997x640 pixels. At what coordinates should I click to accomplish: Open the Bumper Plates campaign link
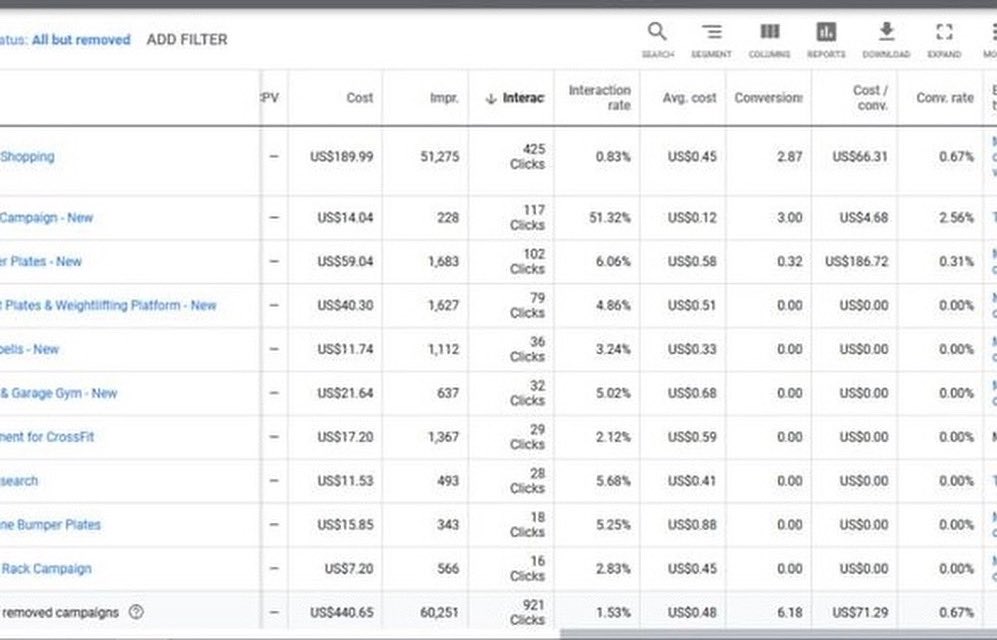point(50,524)
